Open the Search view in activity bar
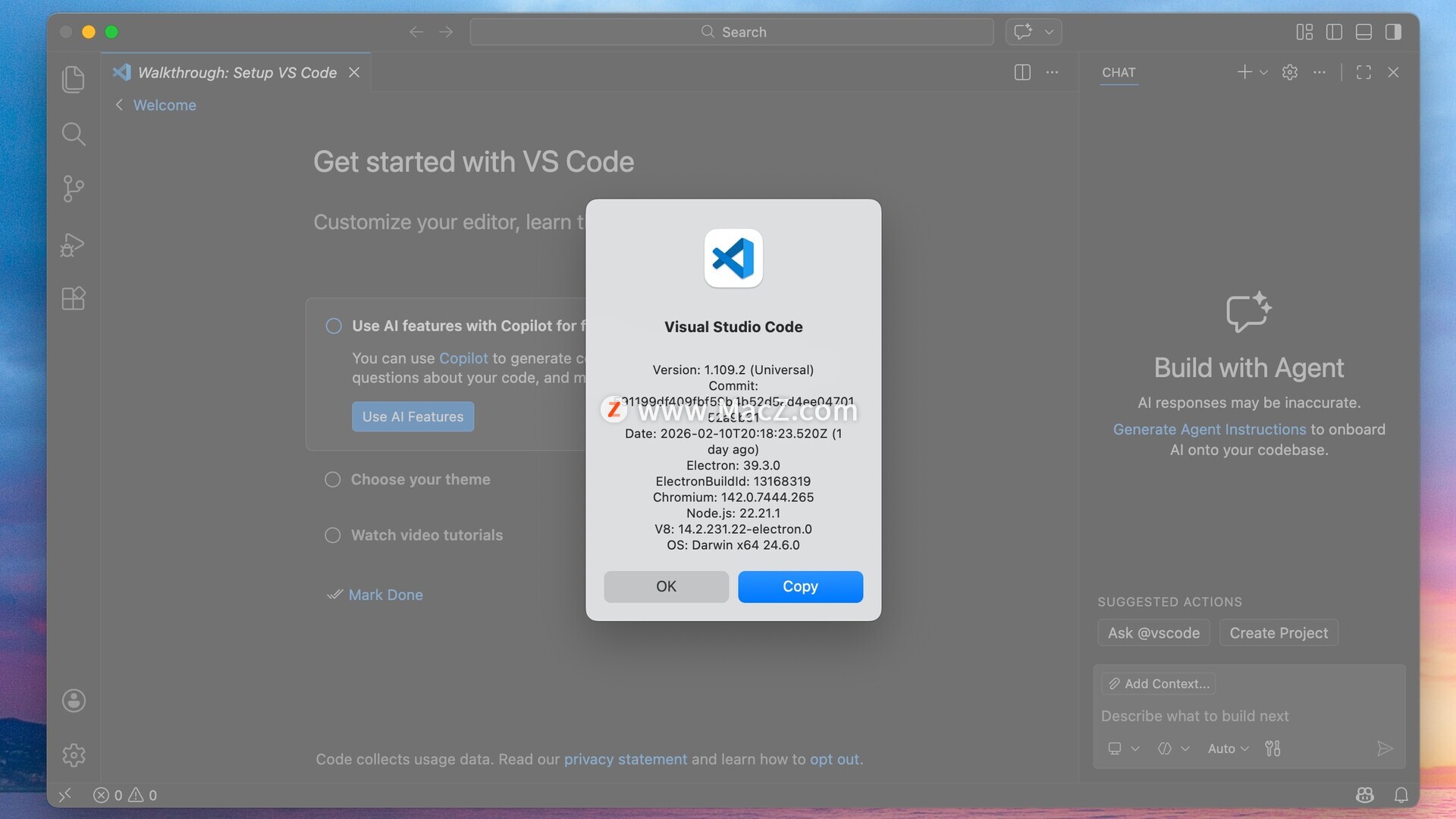The image size is (1456, 819). 74,134
